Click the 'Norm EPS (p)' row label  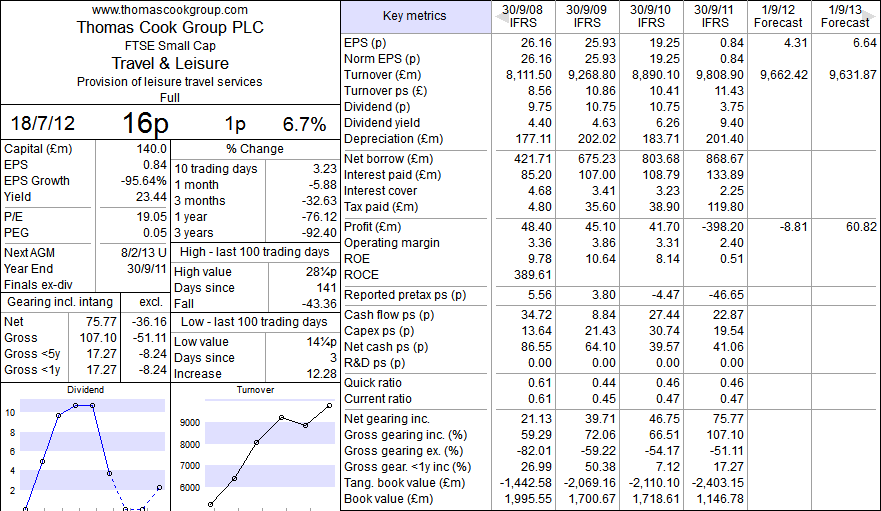(382, 58)
